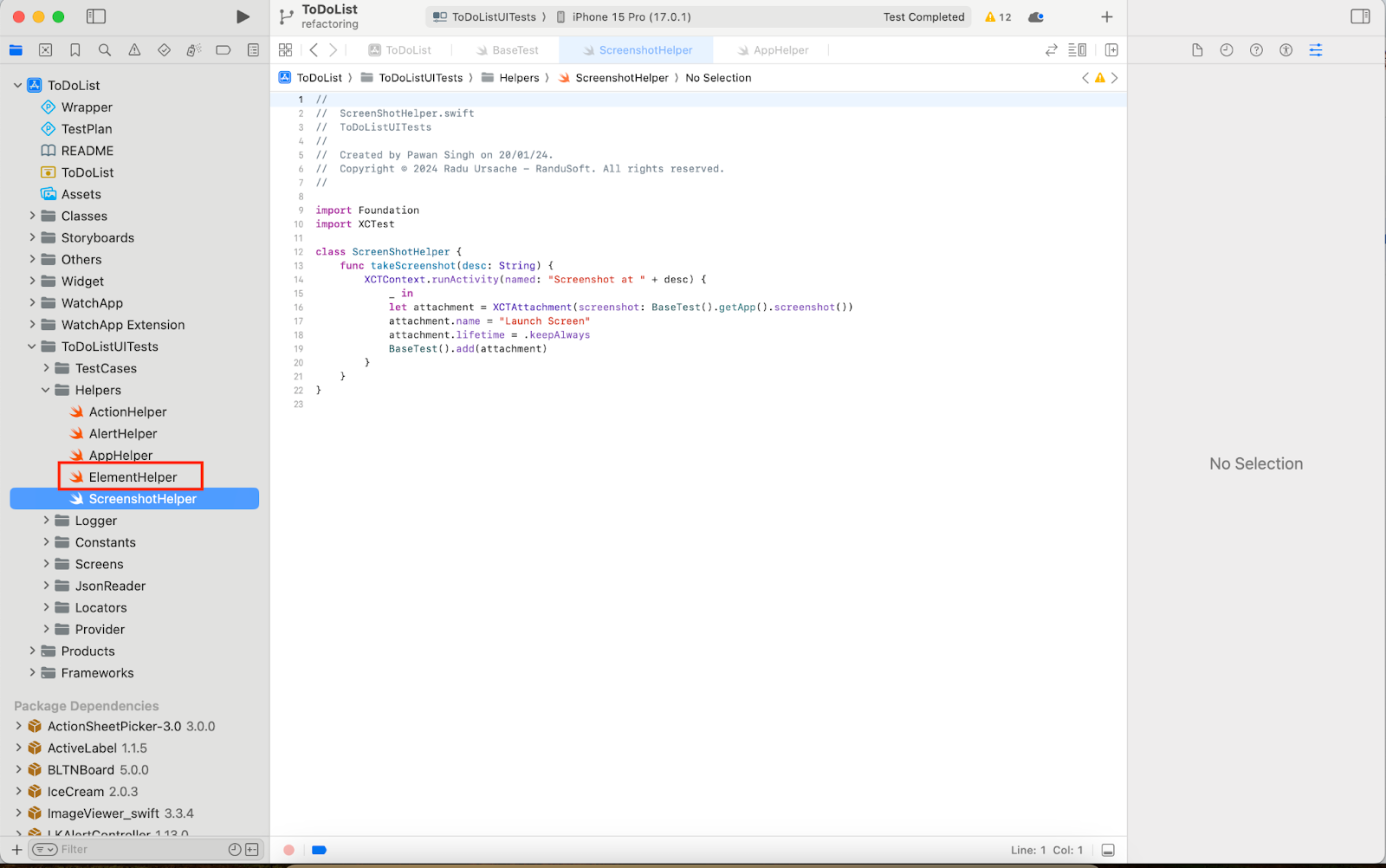Open the related items grid menu

[x=285, y=50]
